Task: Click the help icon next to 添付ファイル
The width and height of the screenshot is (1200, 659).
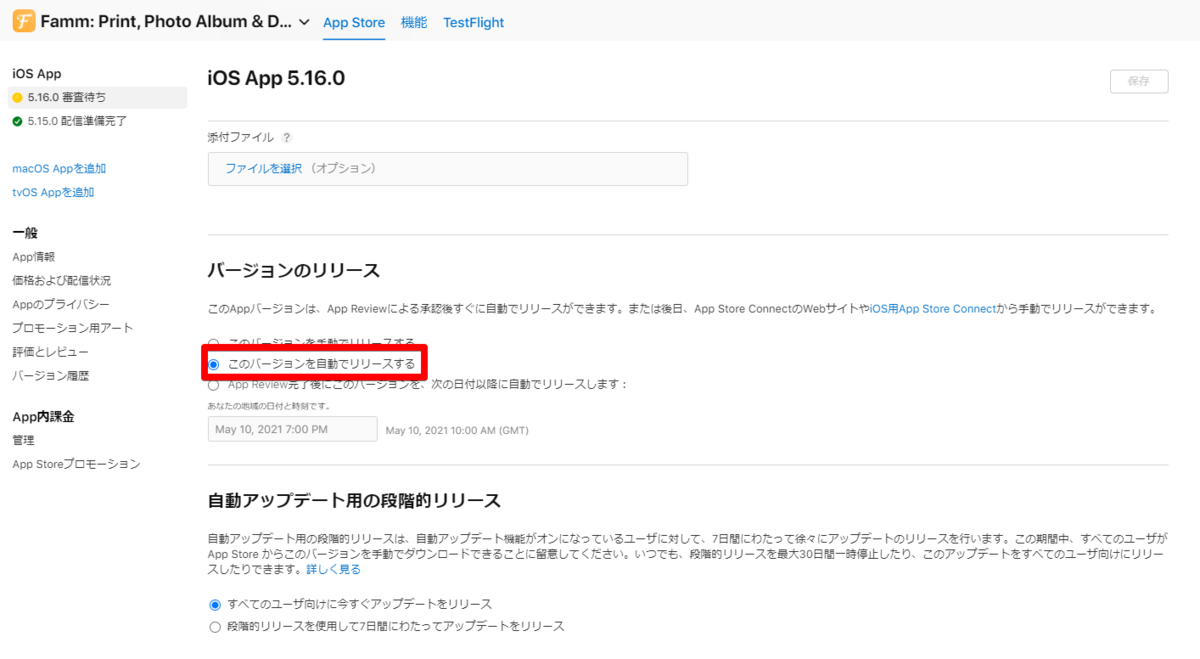Action: coord(287,138)
